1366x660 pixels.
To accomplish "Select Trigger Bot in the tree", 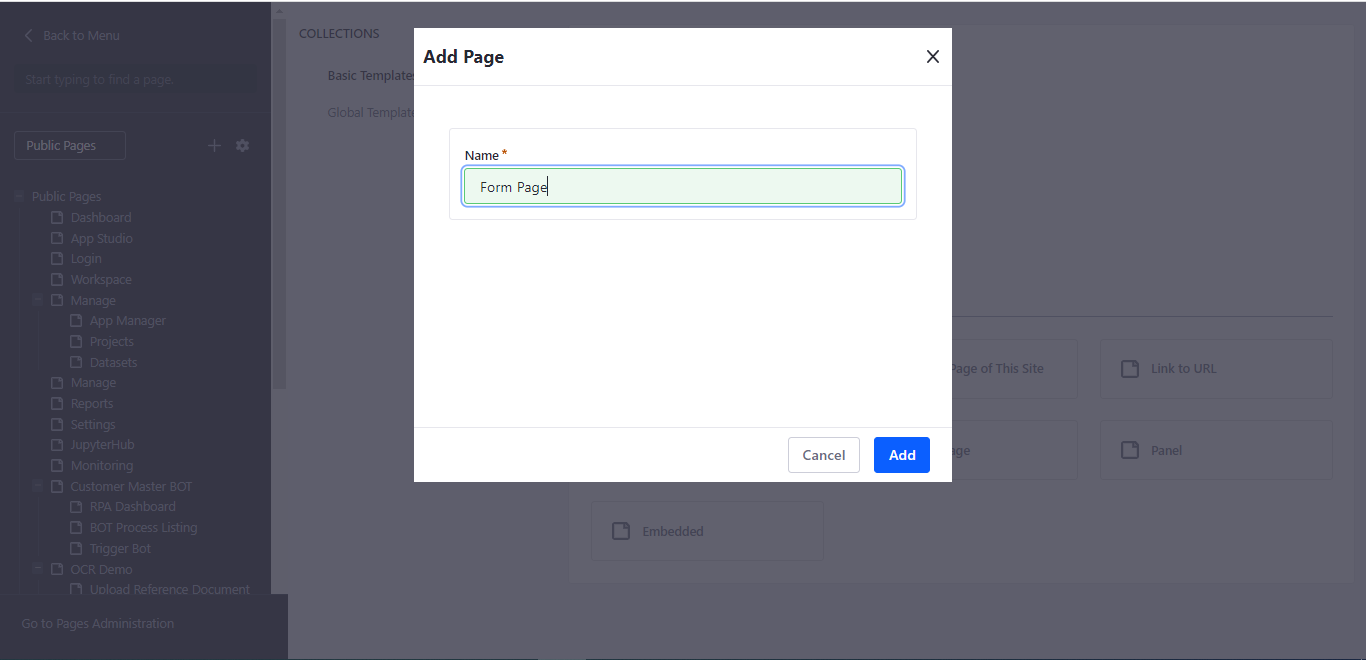I will [120, 548].
